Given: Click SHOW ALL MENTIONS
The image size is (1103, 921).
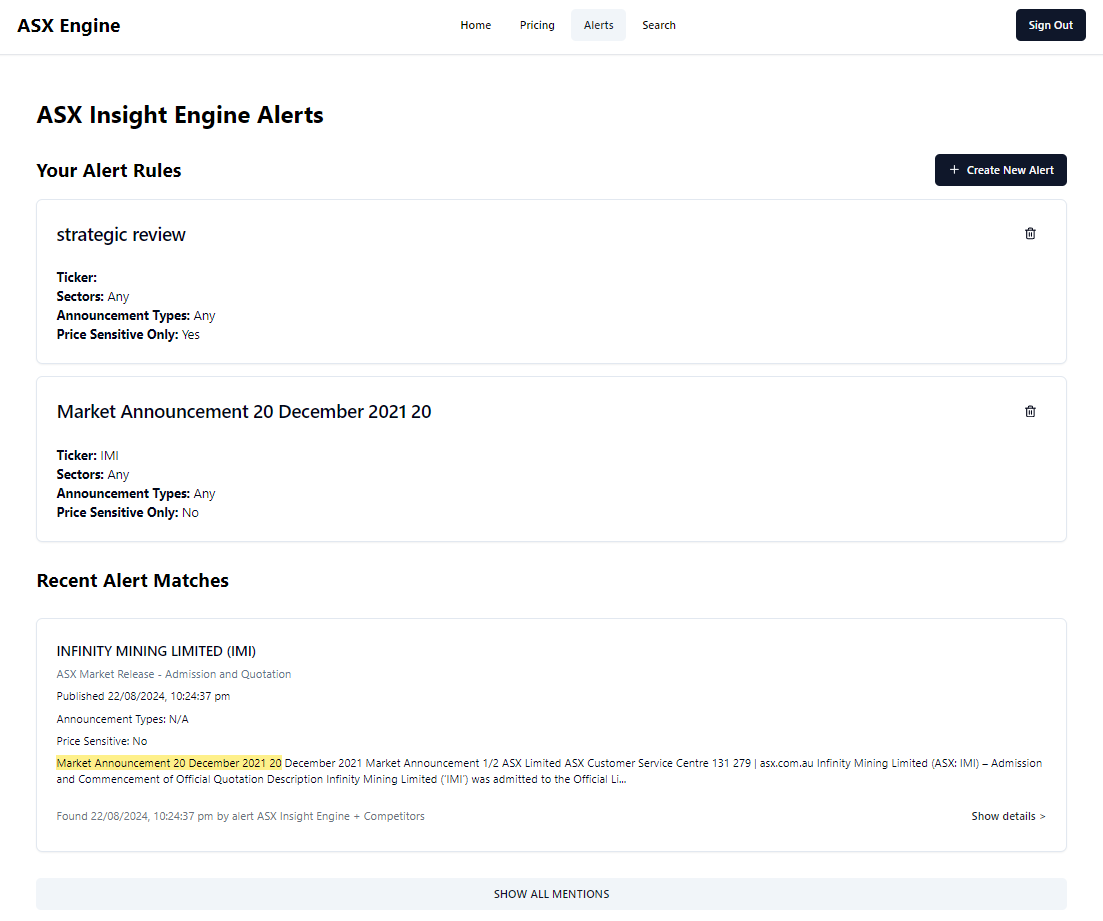Looking at the screenshot, I should click(551, 894).
